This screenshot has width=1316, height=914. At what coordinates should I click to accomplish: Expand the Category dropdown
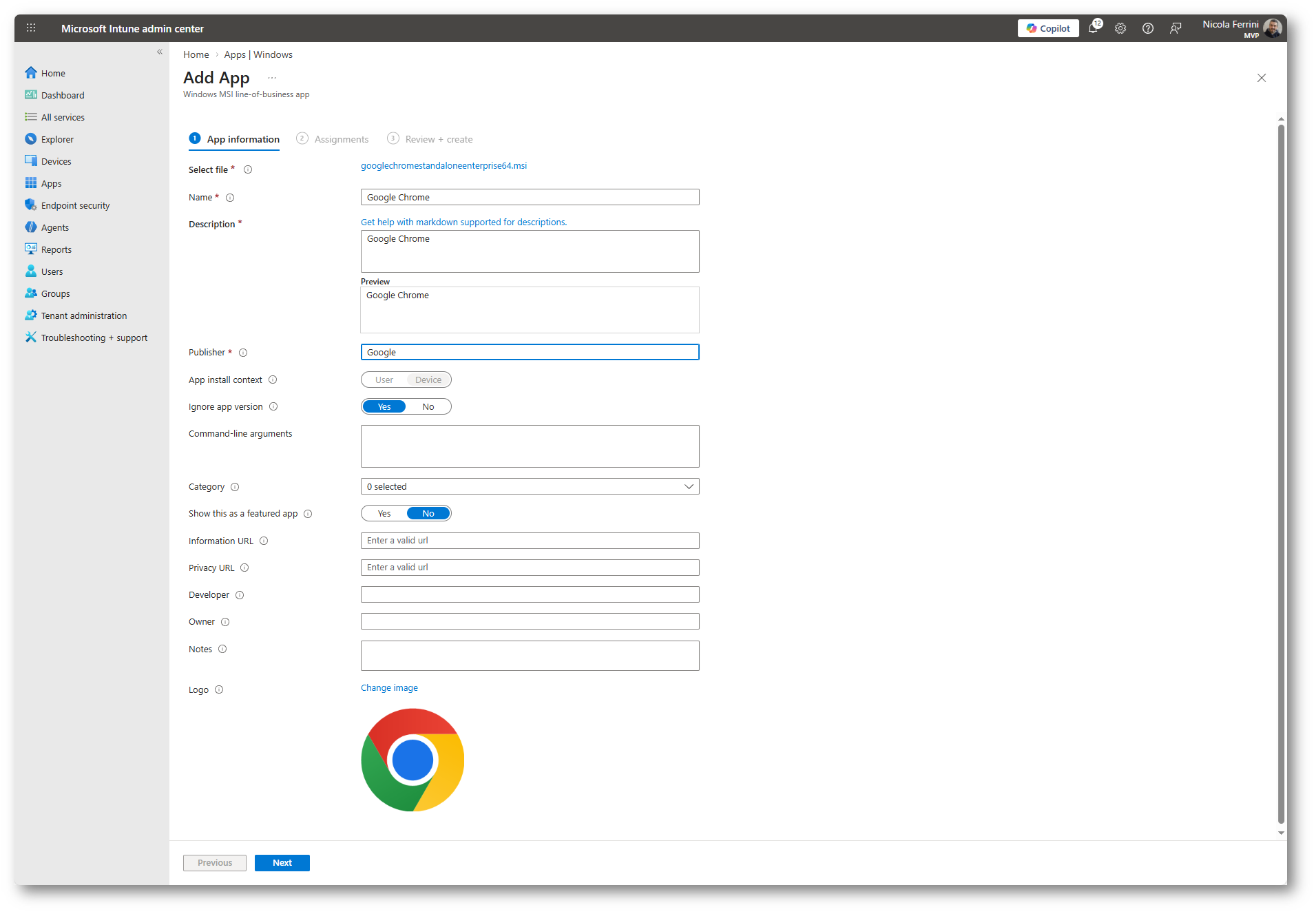click(x=530, y=487)
